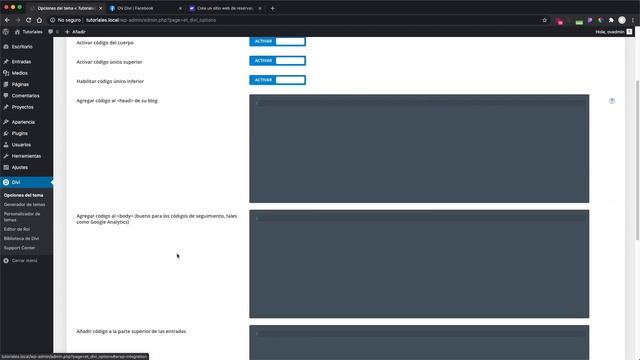The height and width of the screenshot is (360, 640).
Task: Click the browser back arrow
Action: pyautogui.click(x=7, y=20)
